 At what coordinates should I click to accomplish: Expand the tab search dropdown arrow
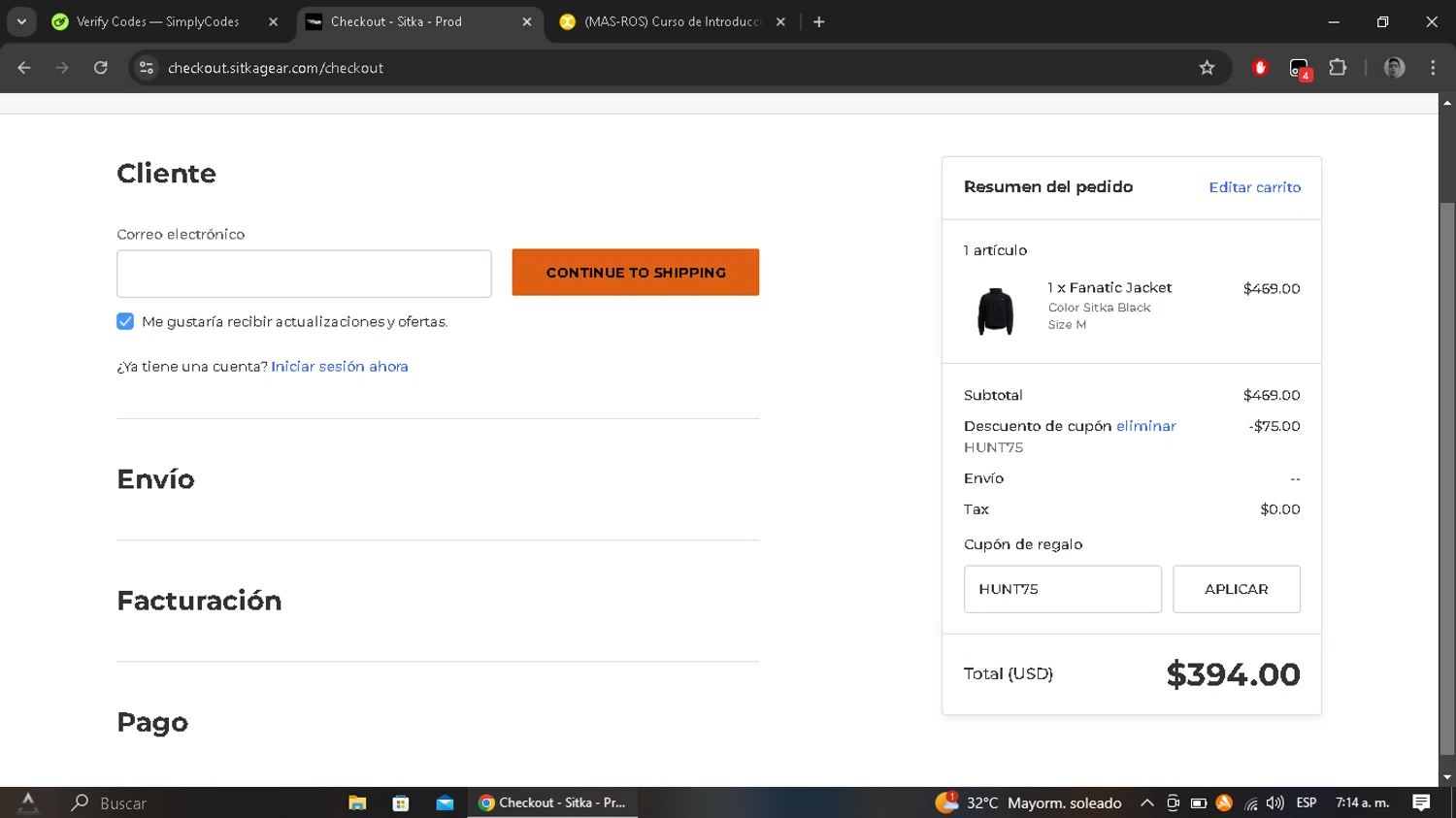(x=21, y=21)
